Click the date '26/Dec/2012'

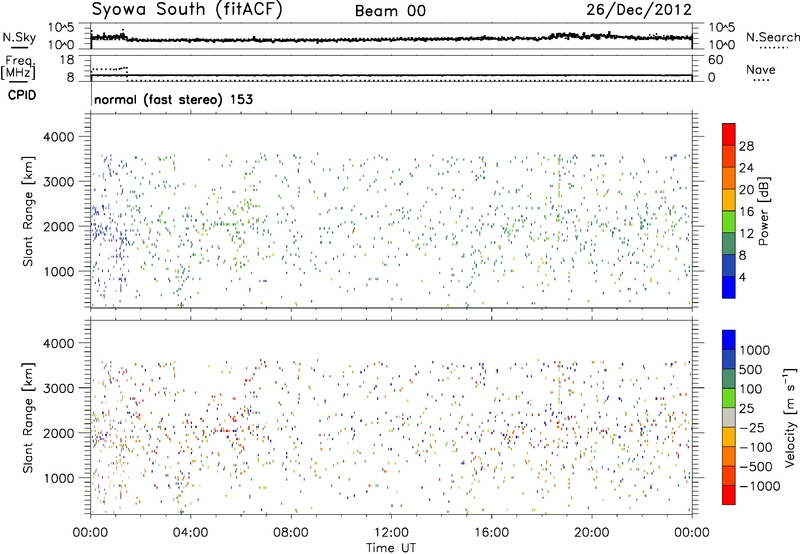pos(639,10)
